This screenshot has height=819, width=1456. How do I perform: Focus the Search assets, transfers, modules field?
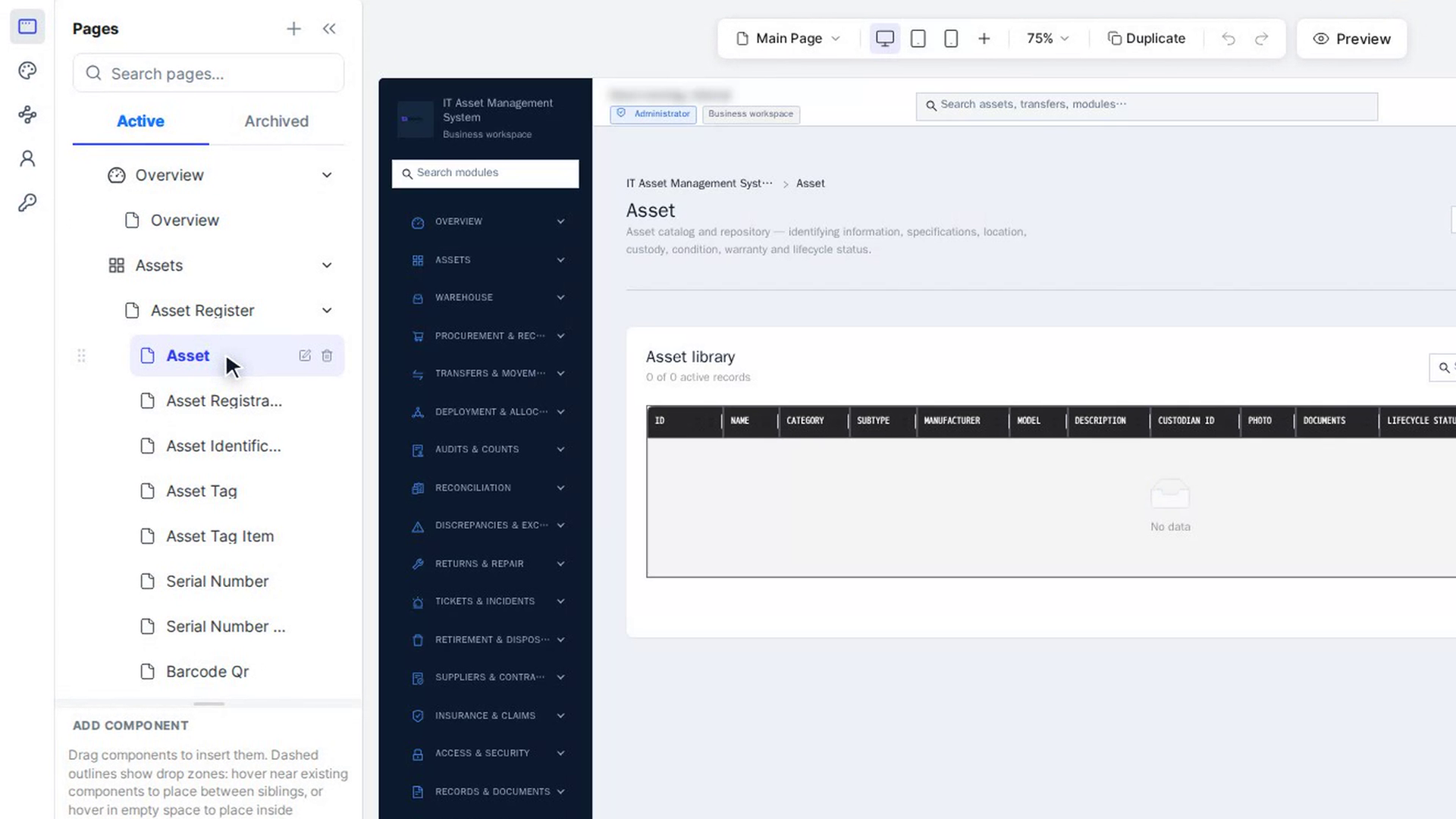pos(1147,105)
